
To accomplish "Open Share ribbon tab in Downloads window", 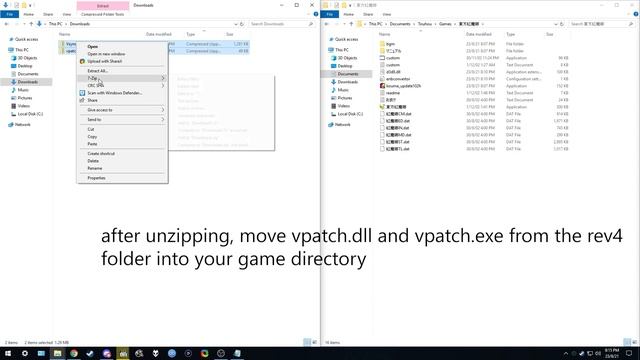I will point(48,14).
